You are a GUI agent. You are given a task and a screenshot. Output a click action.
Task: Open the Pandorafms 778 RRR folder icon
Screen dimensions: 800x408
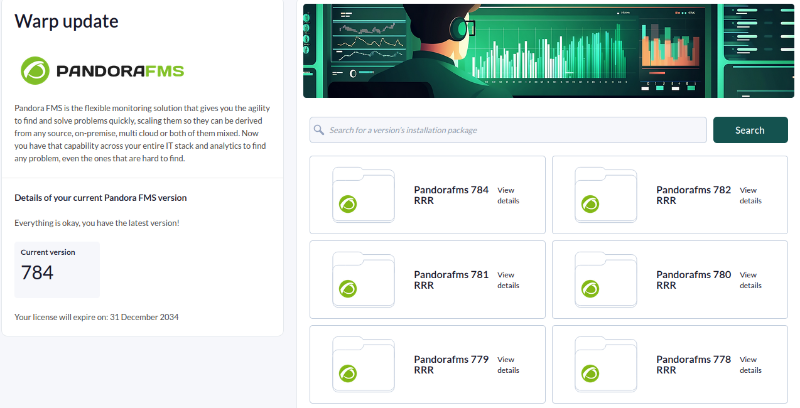(606, 365)
